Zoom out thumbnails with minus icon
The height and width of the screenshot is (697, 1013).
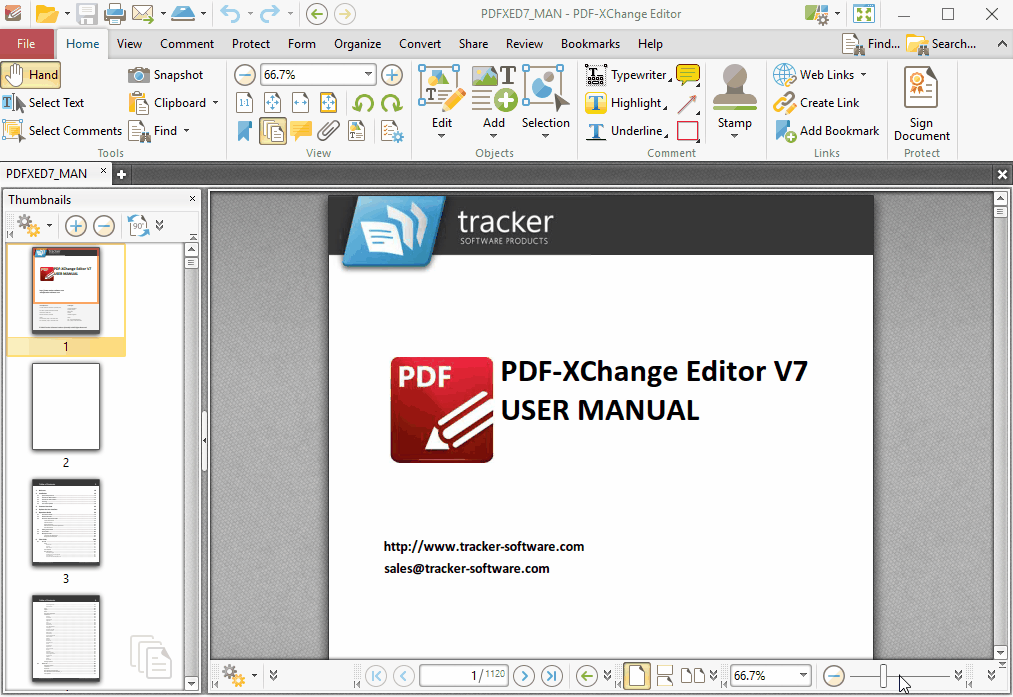pos(104,226)
